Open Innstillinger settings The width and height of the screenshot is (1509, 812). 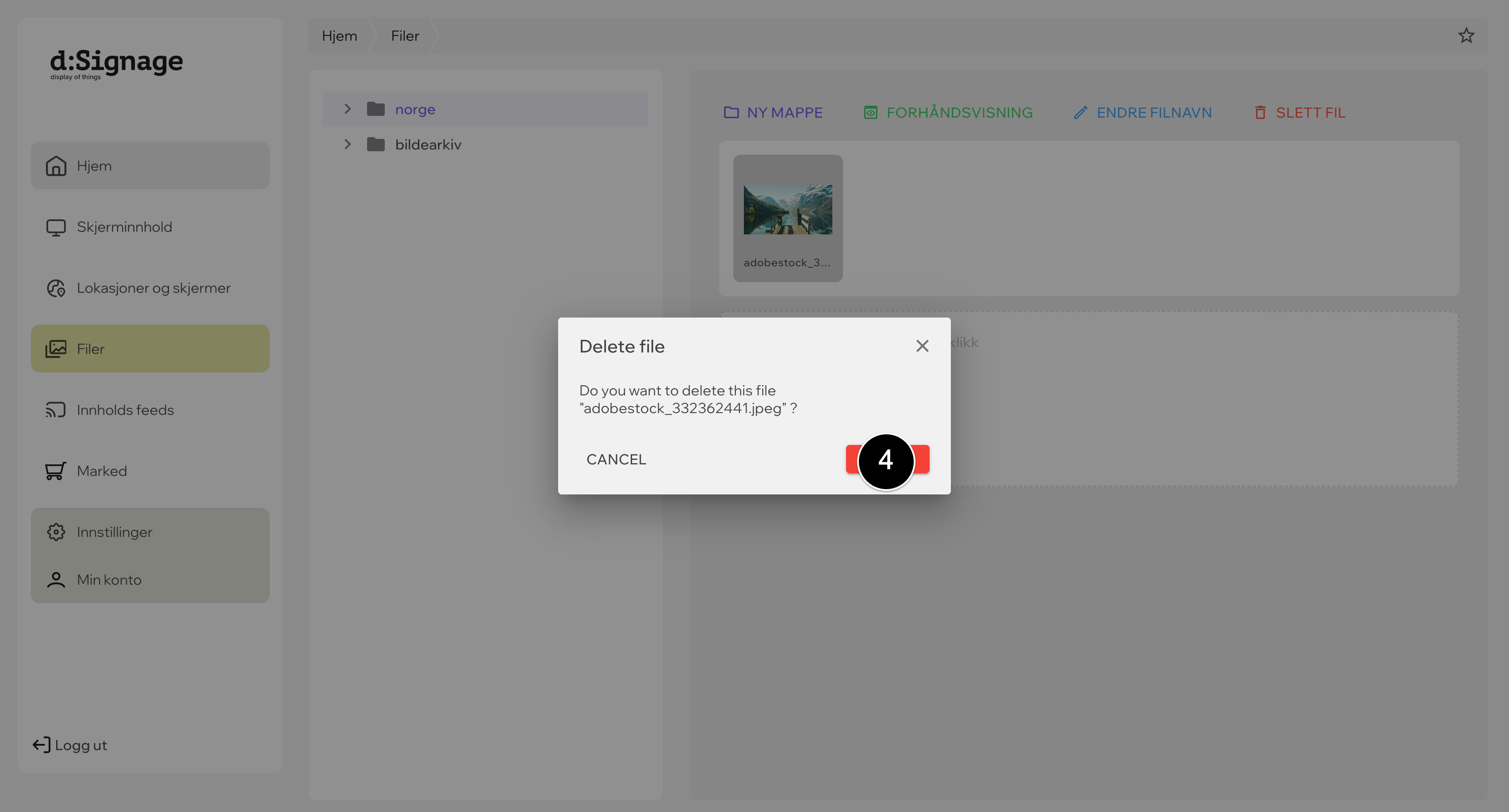pos(150,532)
